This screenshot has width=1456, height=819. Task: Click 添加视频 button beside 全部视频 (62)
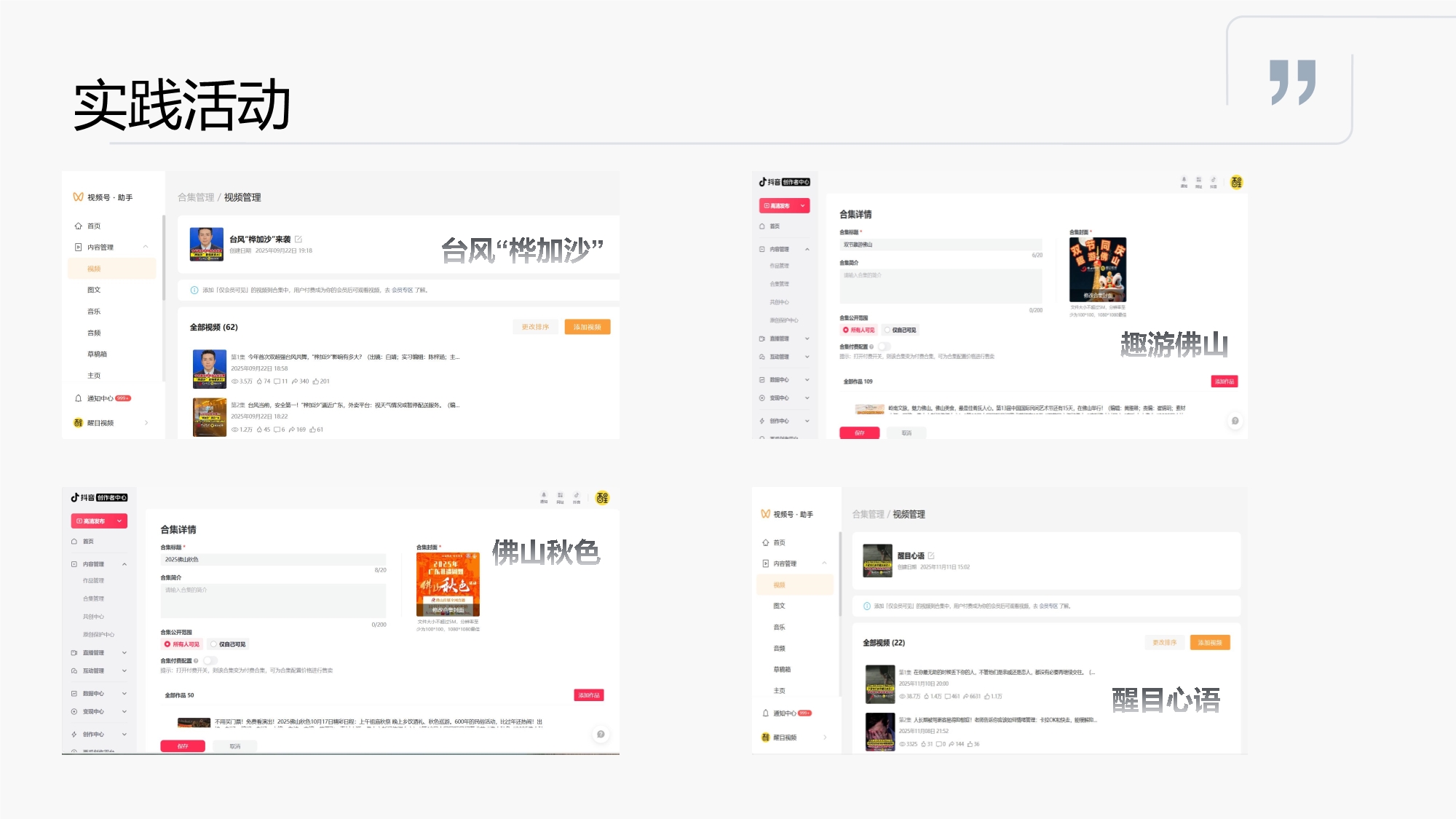coord(587,328)
